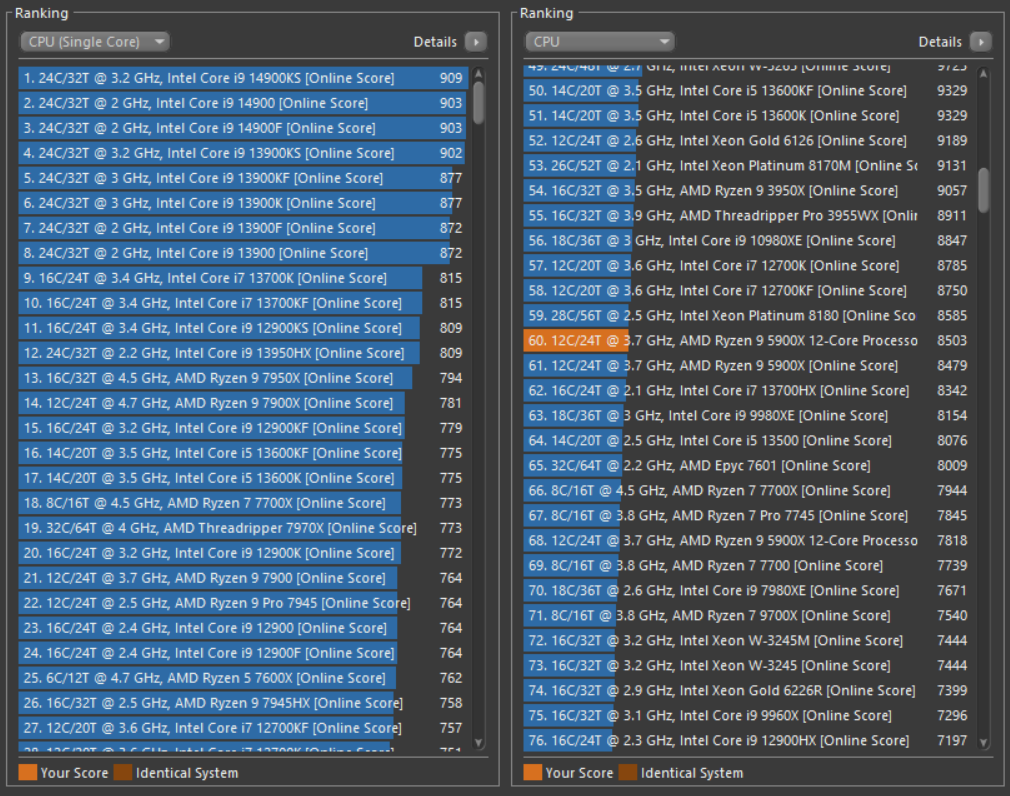Select row 26 AMD Ryzen 9 7945HX
The height and width of the screenshot is (796, 1010).
pos(243,703)
